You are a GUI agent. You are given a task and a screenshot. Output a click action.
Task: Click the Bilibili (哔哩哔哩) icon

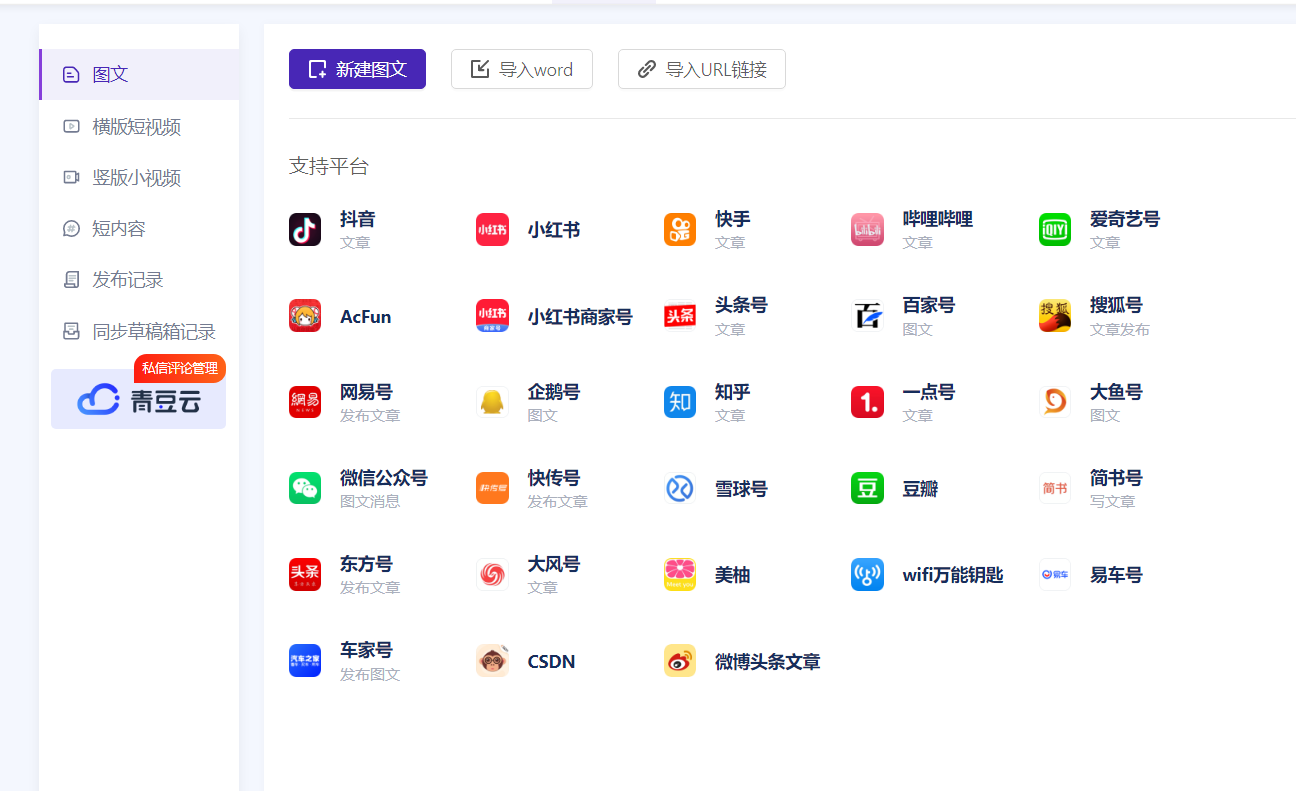click(867, 230)
